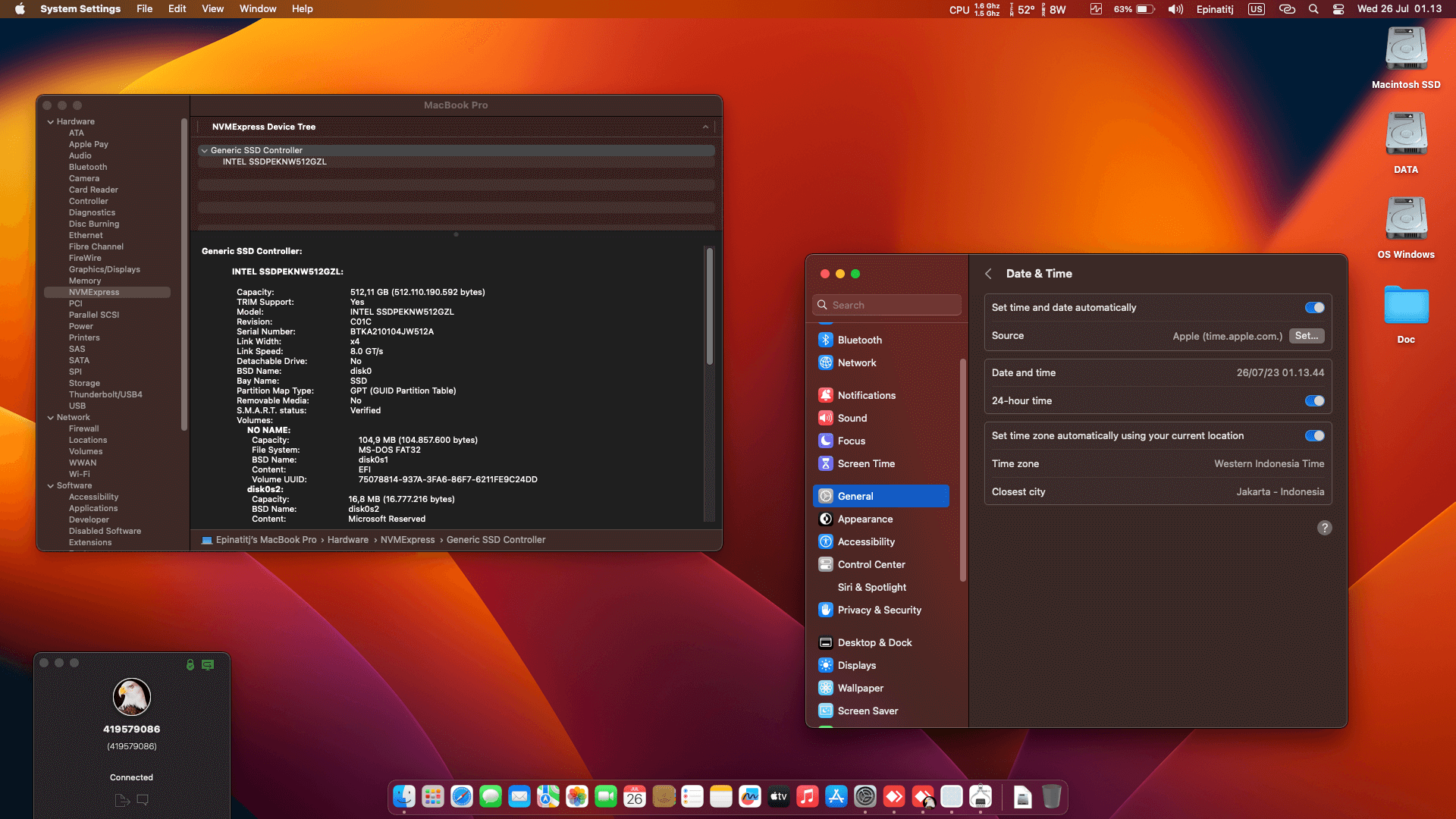
Task: Open Sound settings in the sidebar
Action: (x=852, y=418)
